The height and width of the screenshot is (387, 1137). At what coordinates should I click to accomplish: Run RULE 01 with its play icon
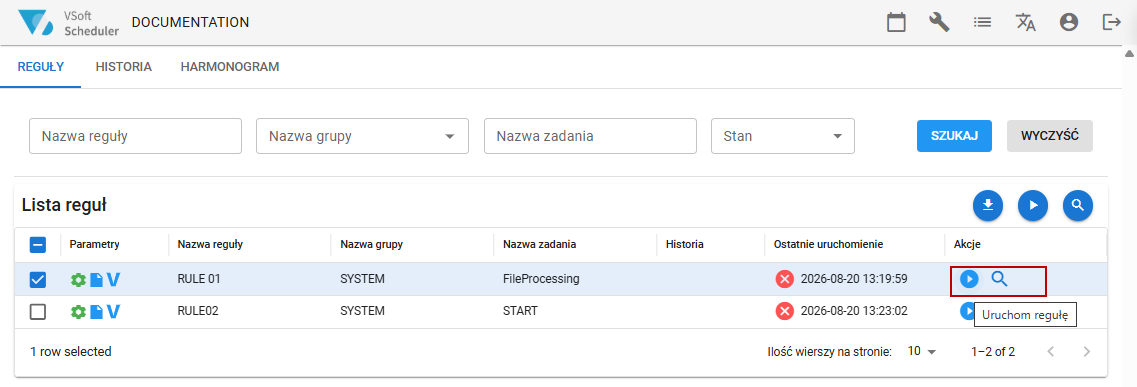tap(969, 279)
